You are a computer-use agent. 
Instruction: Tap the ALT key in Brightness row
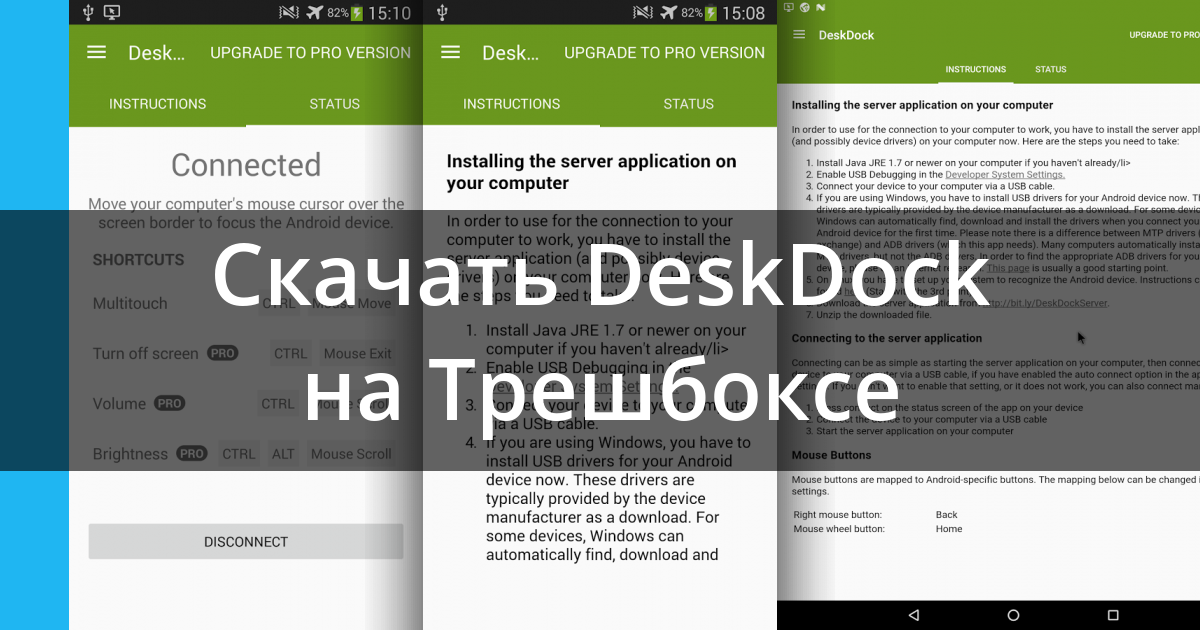283,453
